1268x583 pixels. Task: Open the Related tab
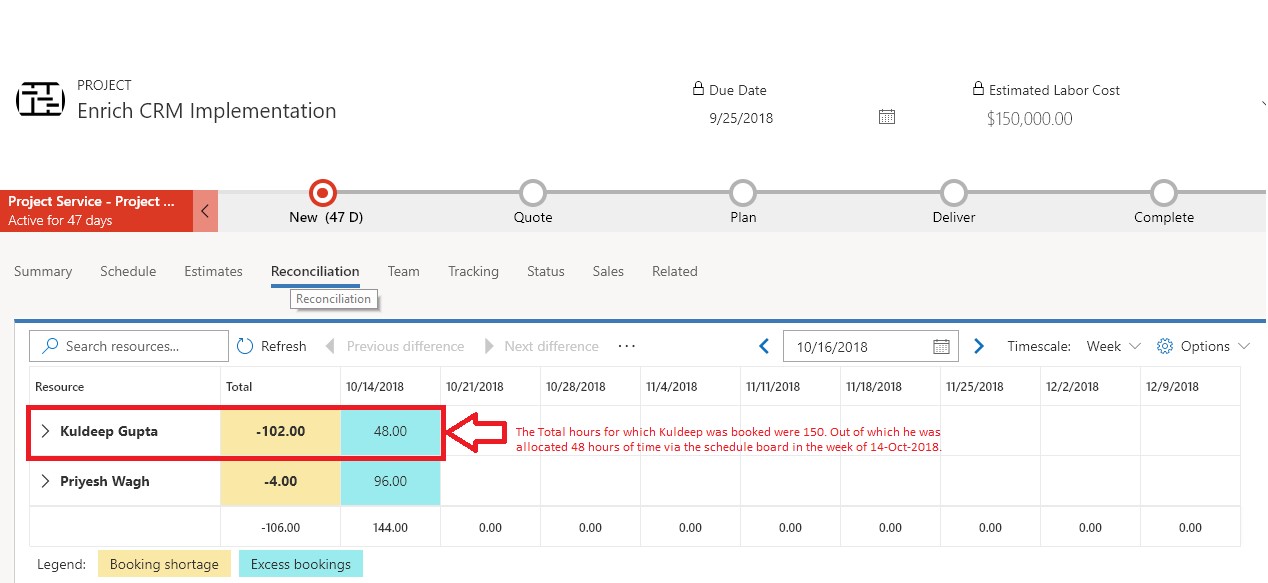point(675,271)
